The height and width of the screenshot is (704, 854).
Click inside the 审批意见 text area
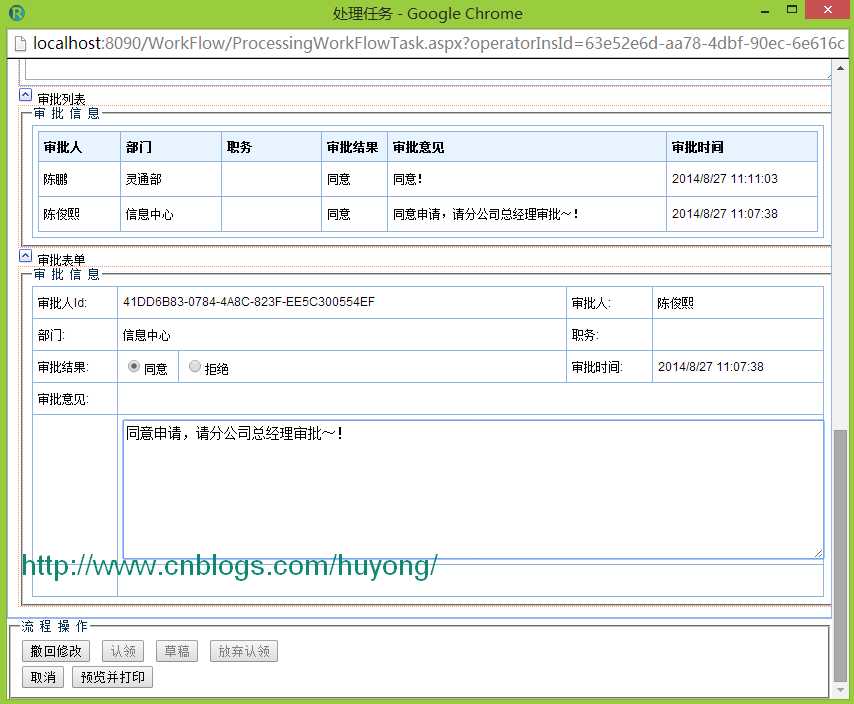[473, 489]
